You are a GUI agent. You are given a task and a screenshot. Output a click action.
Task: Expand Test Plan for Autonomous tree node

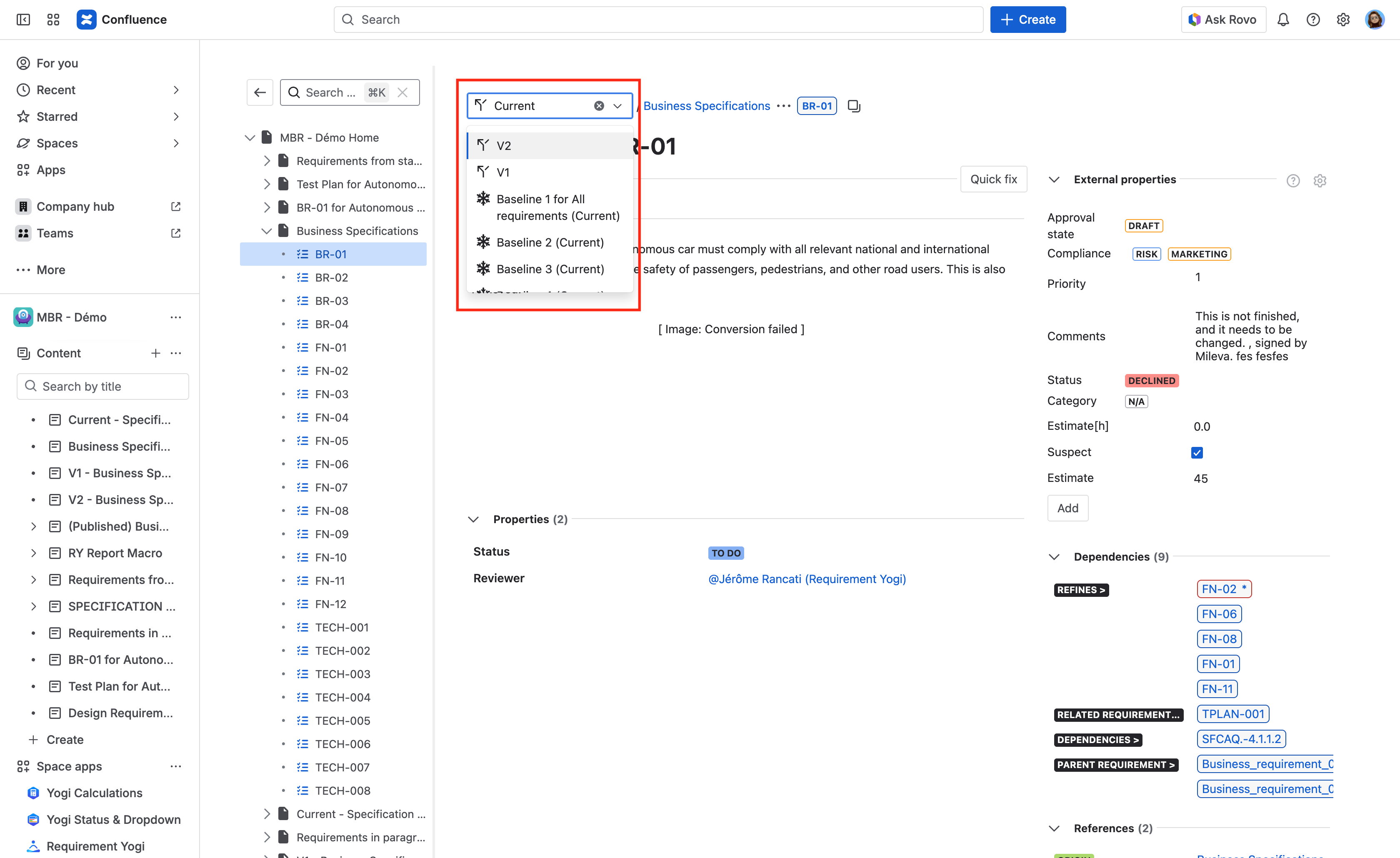tap(267, 185)
